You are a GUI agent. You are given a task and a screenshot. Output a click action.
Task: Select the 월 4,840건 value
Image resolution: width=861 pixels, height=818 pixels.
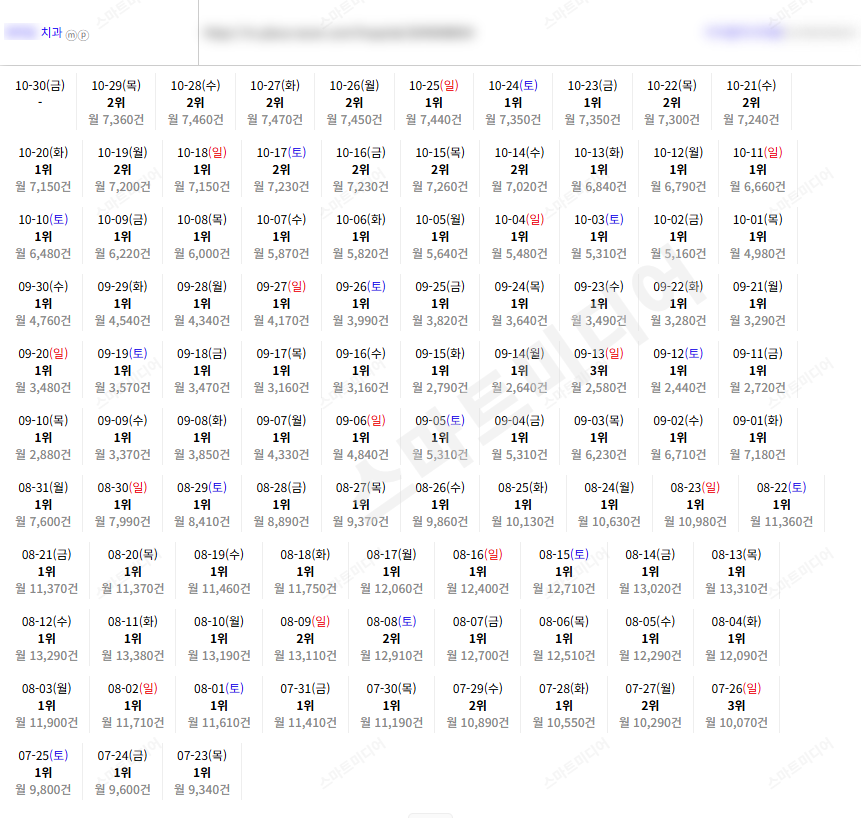coord(361,455)
